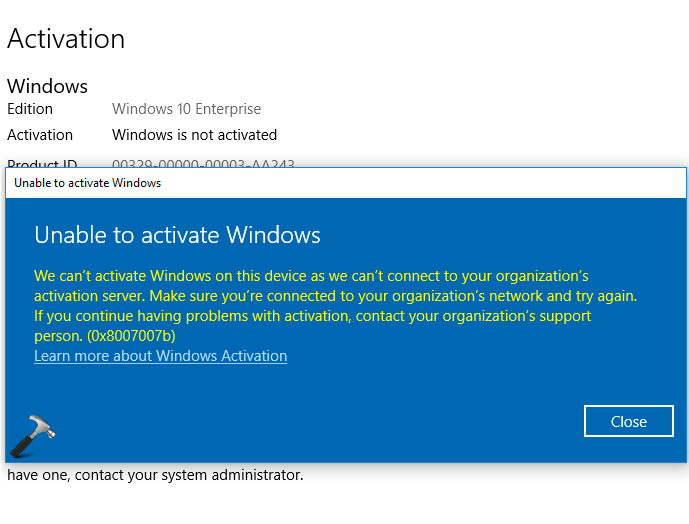Select the Activation page heading
The height and width of the screenshot is (524, 689).
coord(66,39)
